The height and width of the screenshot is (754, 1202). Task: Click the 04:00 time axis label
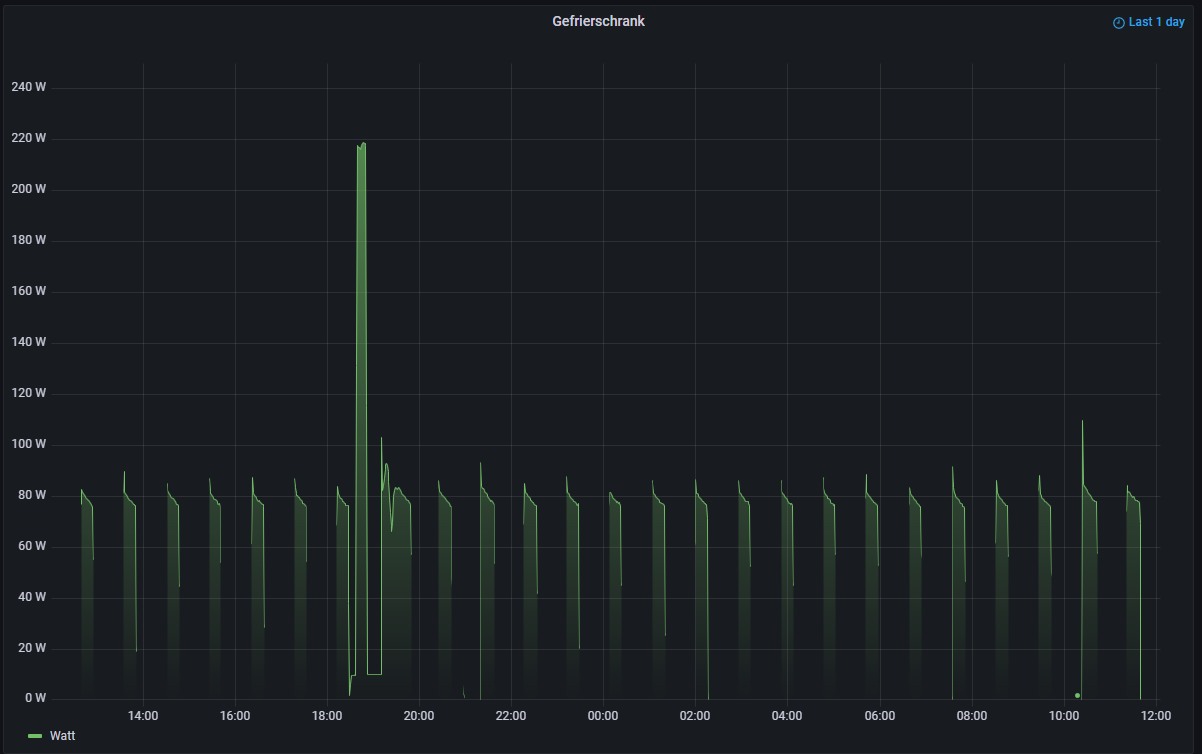(x=787, y=716)
